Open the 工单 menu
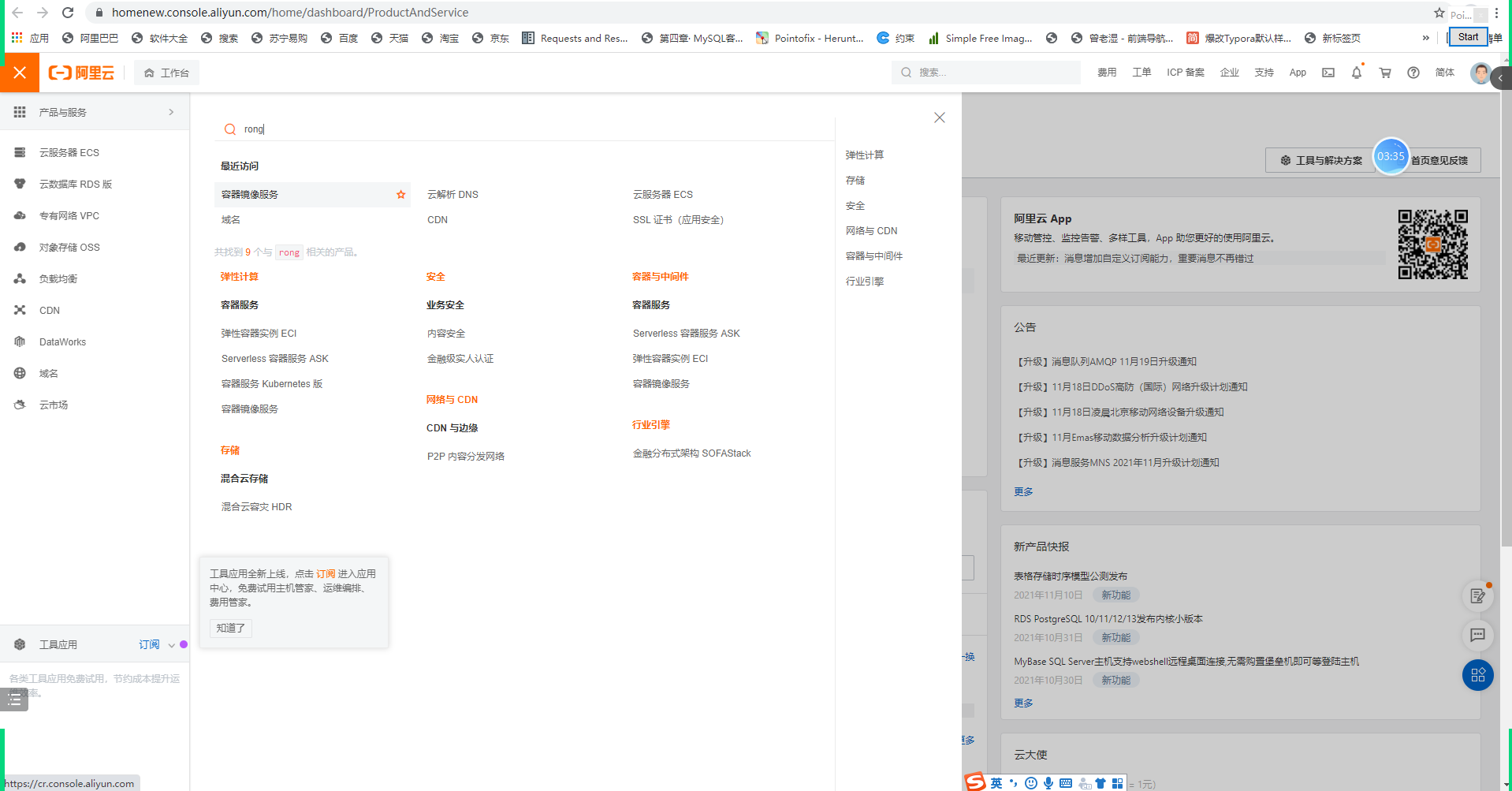This screenshot has width=1512, height=791. click(1141, 73)
